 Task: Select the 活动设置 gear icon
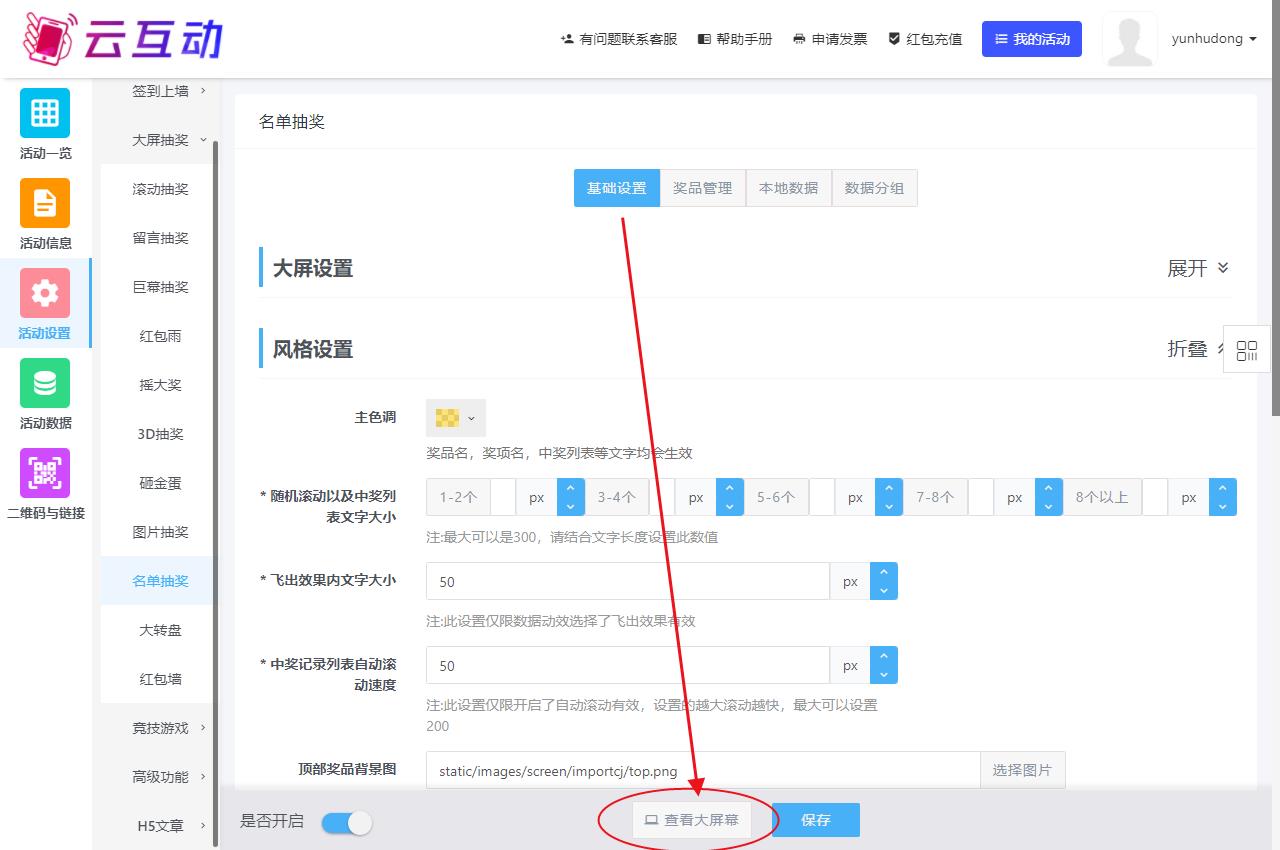click(45, 293)
